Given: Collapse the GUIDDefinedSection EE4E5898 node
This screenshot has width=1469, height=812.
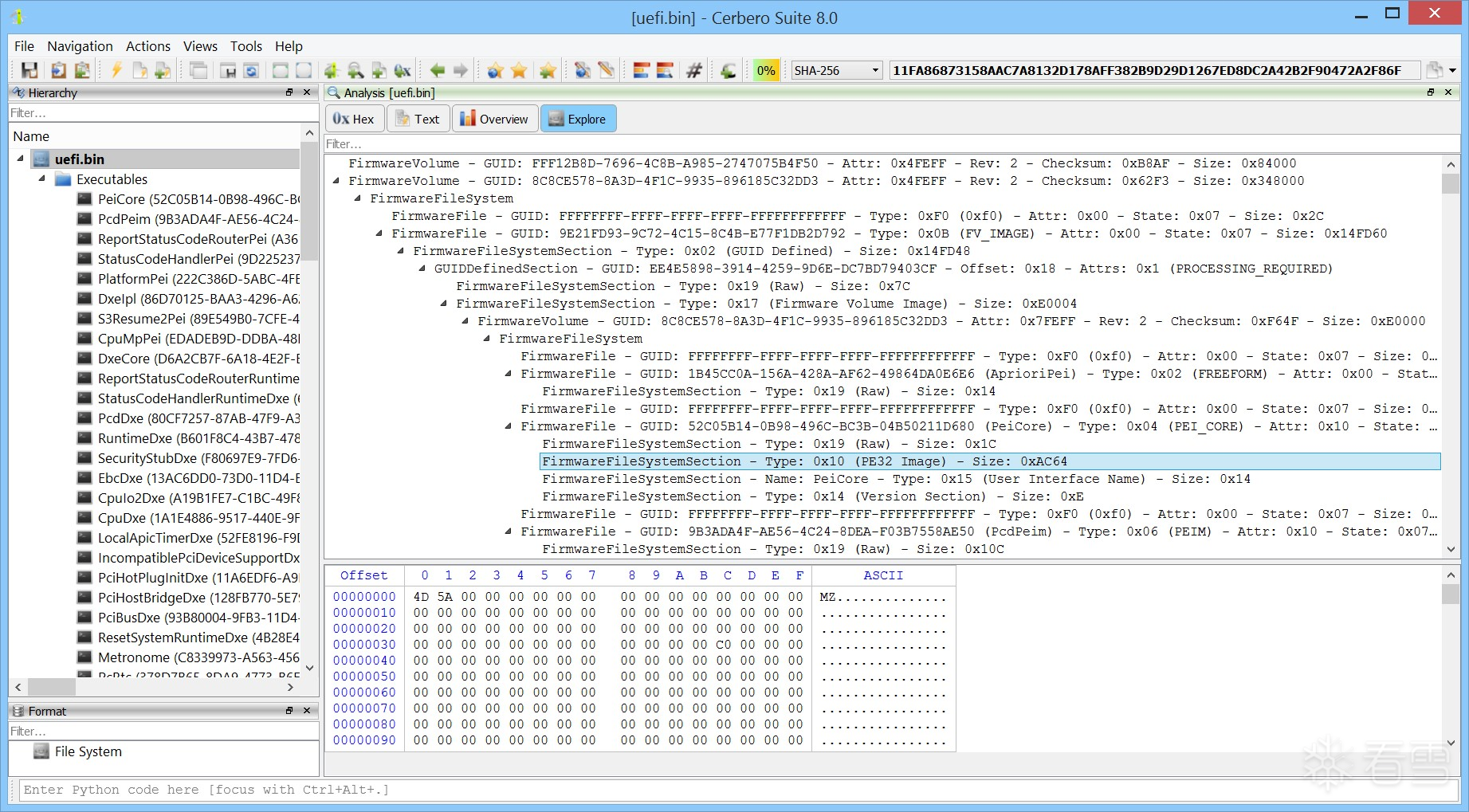Looking at the screenshot, I should [x=422, y=269].
